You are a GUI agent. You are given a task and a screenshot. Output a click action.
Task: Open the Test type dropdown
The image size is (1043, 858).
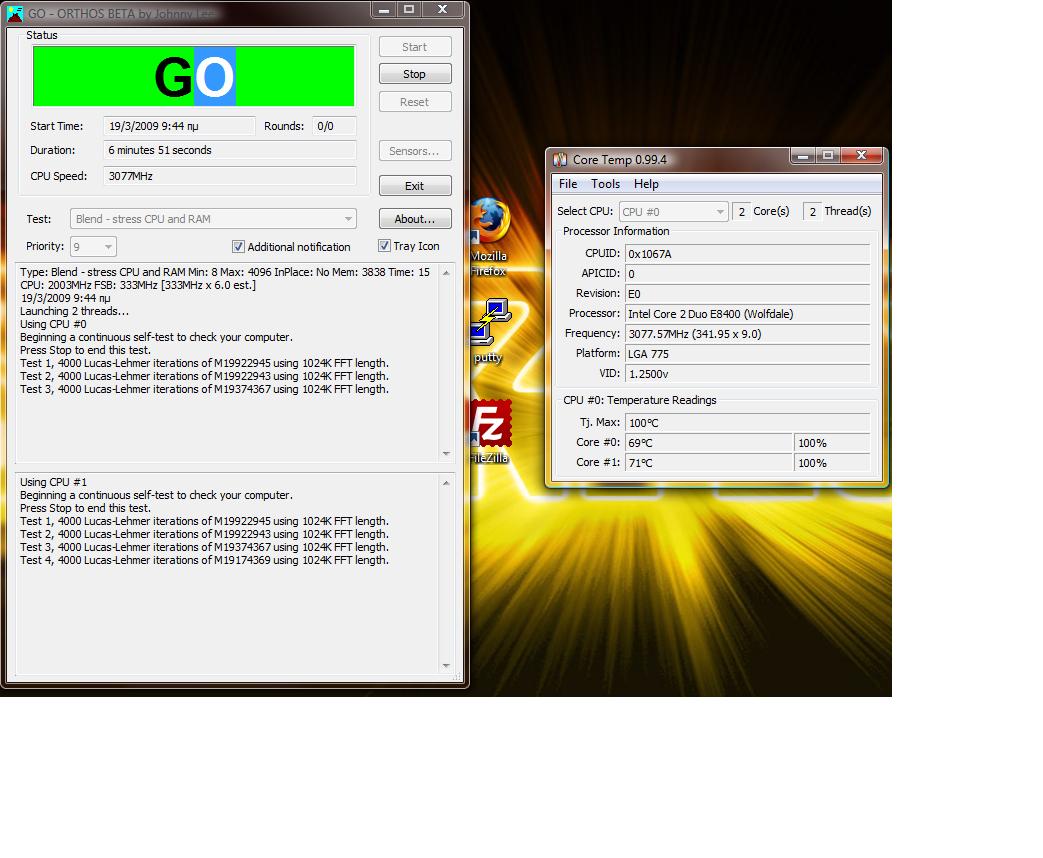(213, 219)
